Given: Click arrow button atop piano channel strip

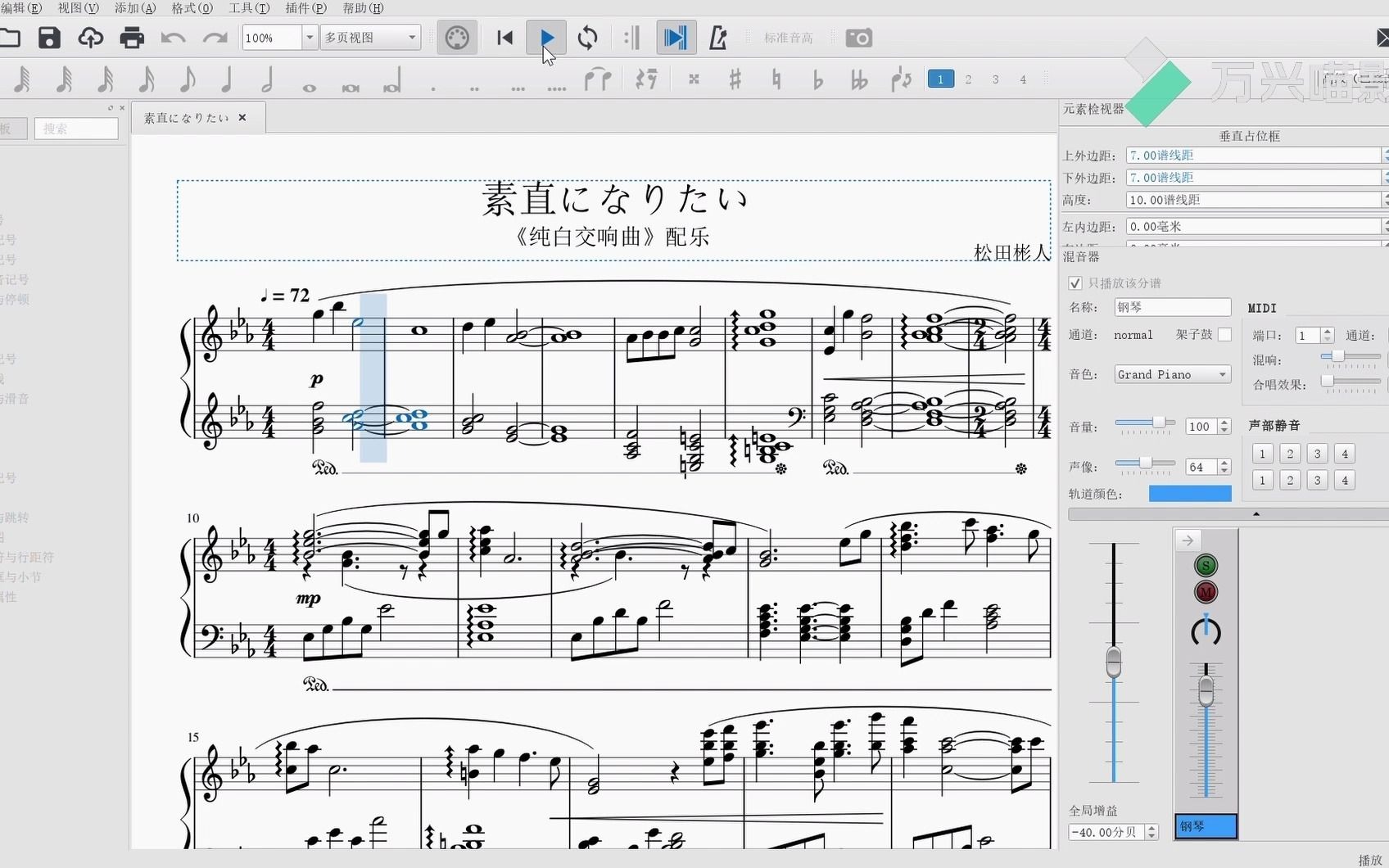Looking at the screenshot, I should click(1188, 540).
